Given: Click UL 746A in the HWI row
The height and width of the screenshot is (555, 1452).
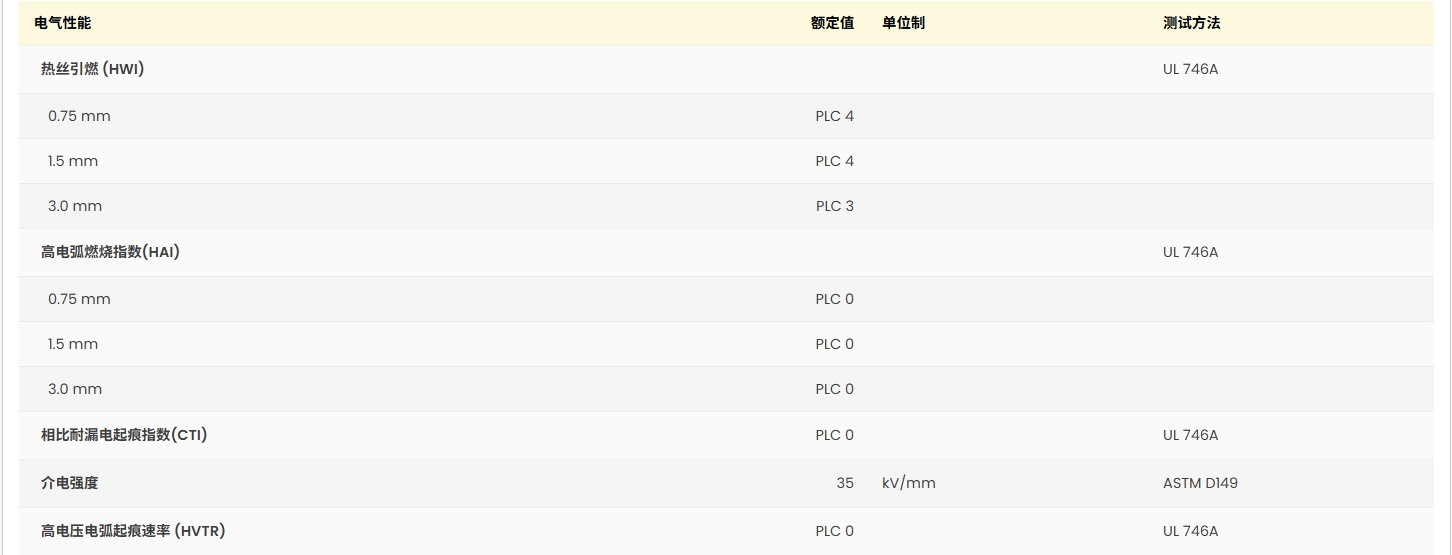Looking at the screenshot, I should coord(1190,70).
